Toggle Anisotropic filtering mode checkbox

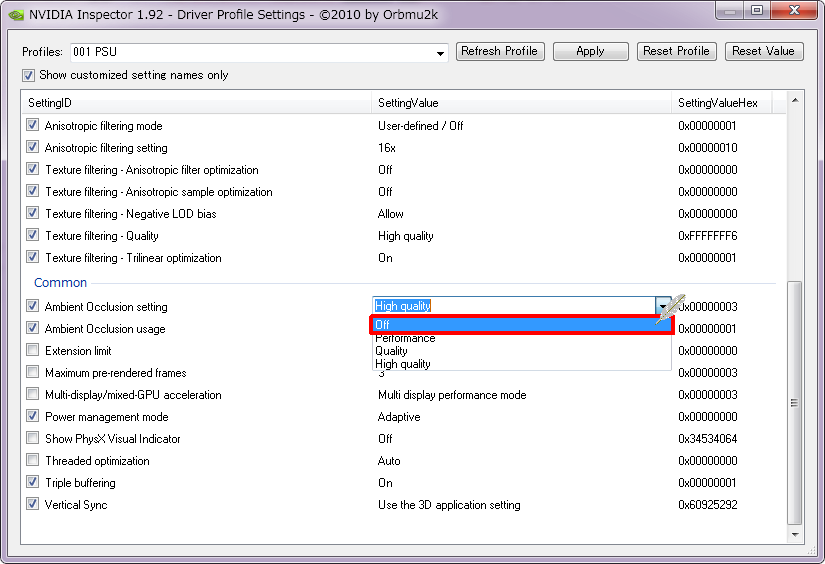pyautogui.click(x=33, y=125)
